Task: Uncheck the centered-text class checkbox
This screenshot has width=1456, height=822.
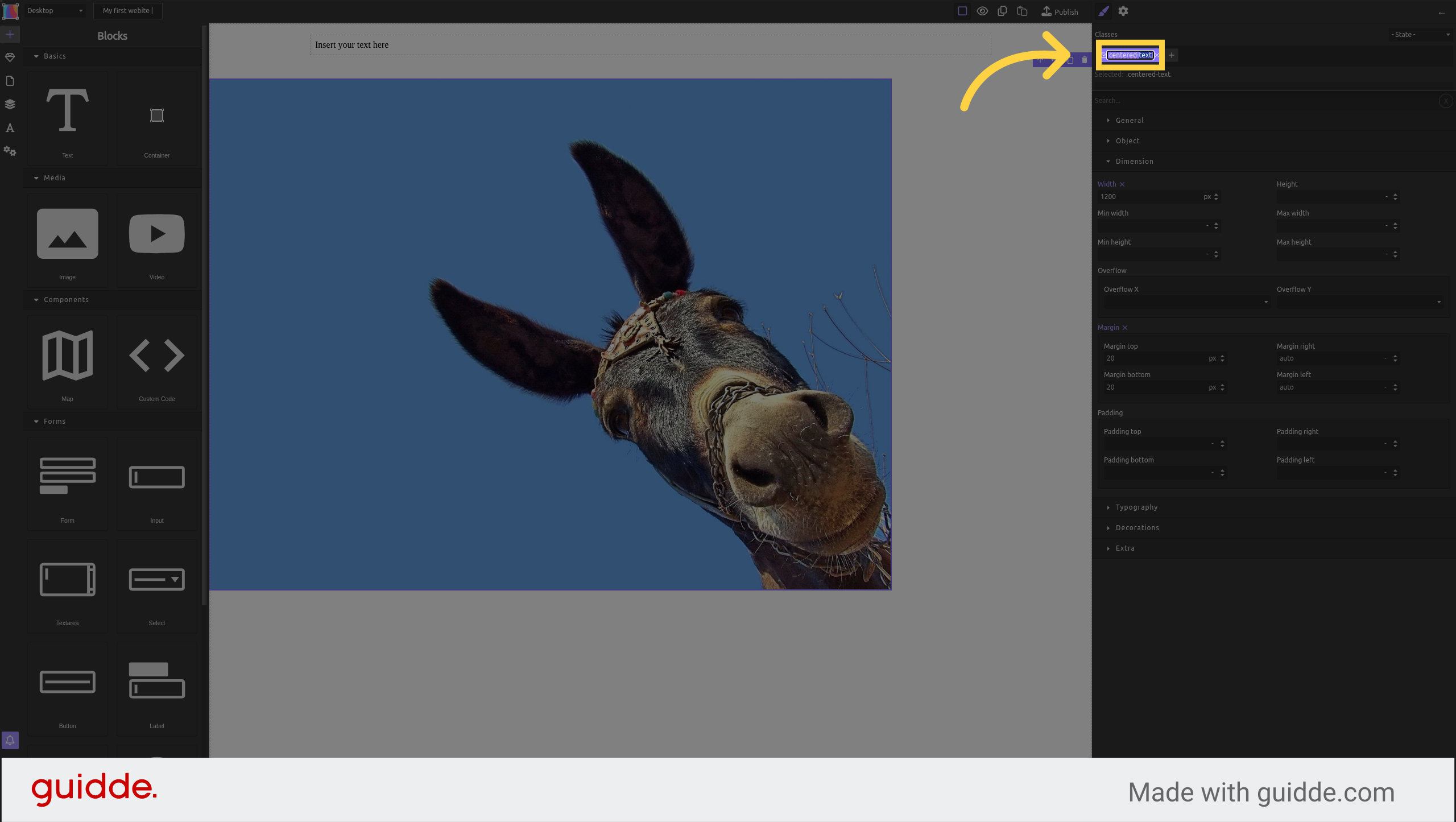Action: (1103, 55)
